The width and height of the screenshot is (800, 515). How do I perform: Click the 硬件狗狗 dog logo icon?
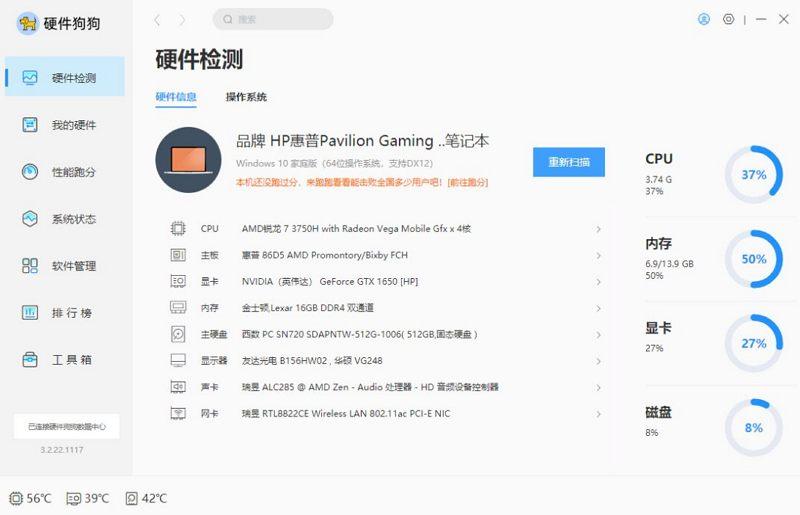tap(28, 23)
